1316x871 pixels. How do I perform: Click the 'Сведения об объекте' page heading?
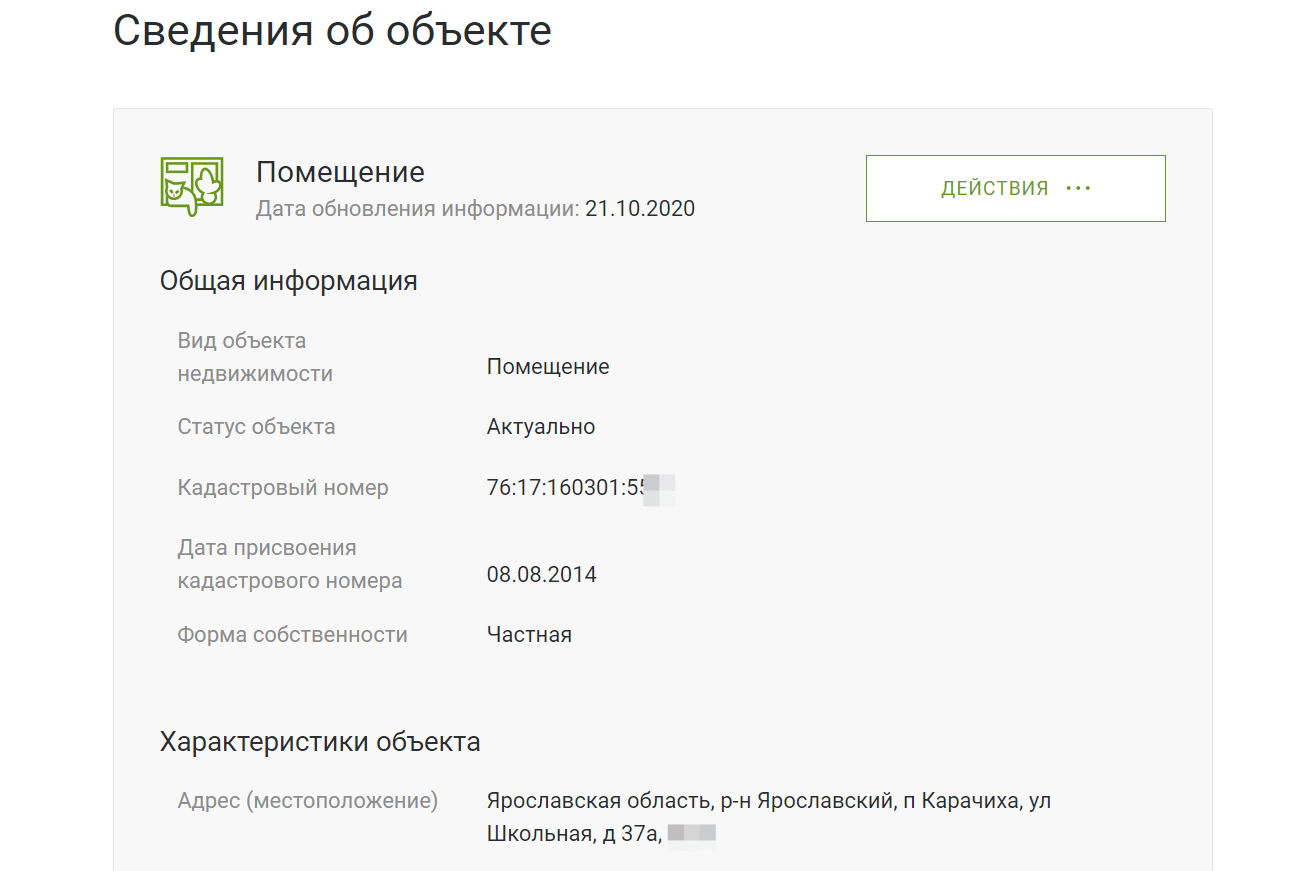(x=332, y=30)
